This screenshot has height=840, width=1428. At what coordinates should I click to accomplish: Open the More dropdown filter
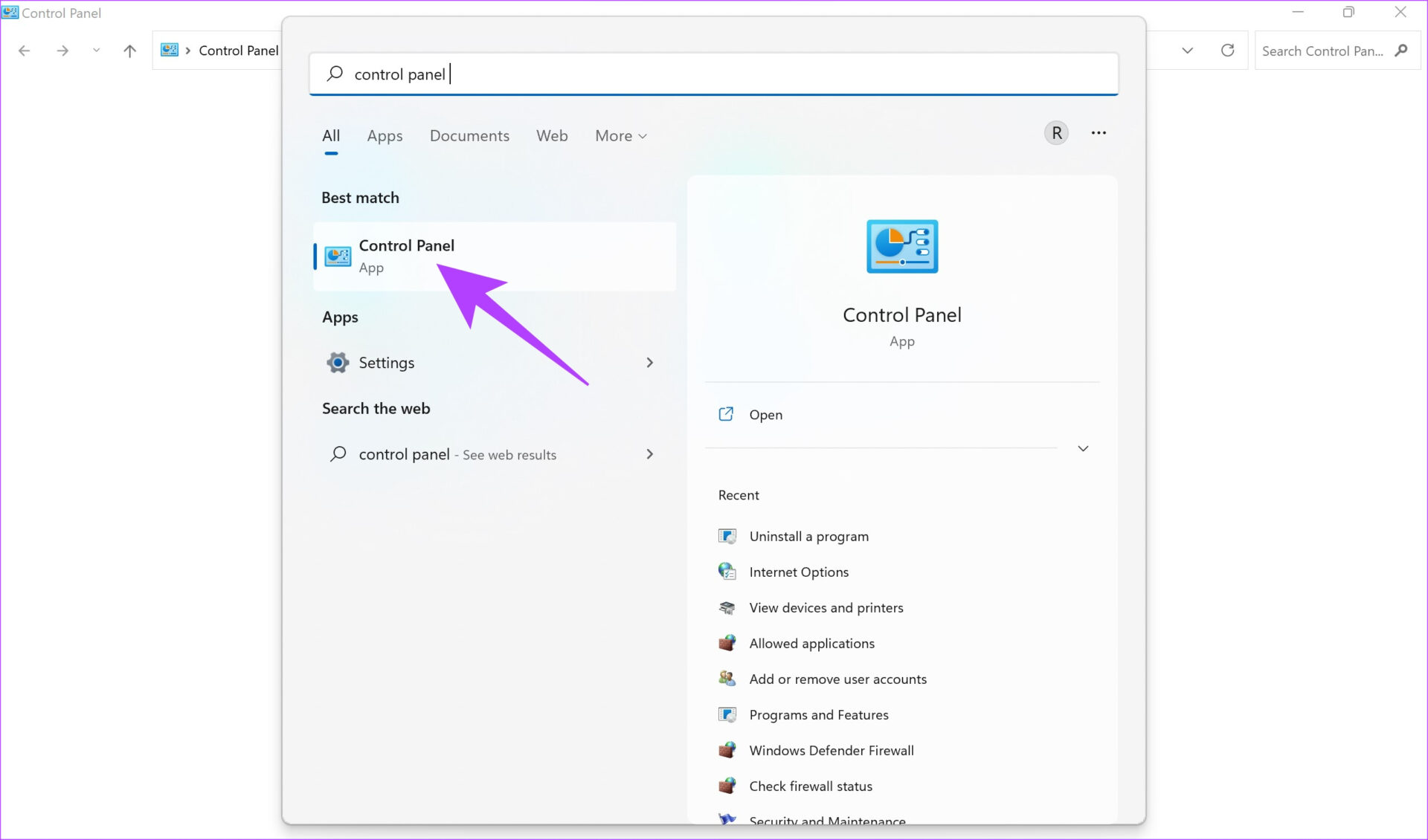tap(621, 136)
